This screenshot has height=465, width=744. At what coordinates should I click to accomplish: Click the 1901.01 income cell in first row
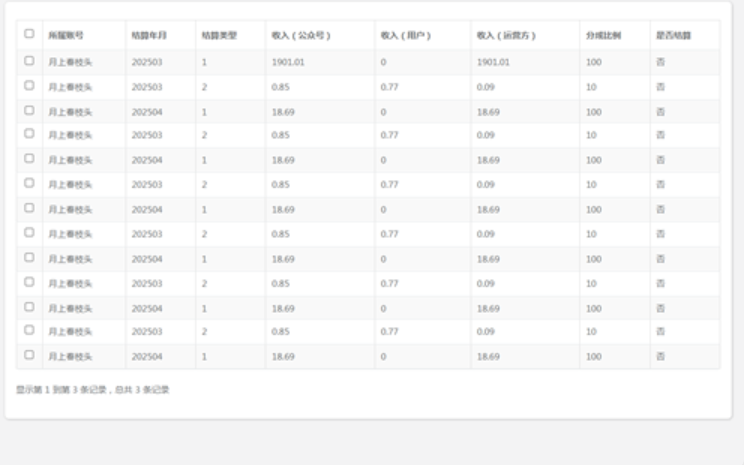pyautogui.click(x=291, y=61)
